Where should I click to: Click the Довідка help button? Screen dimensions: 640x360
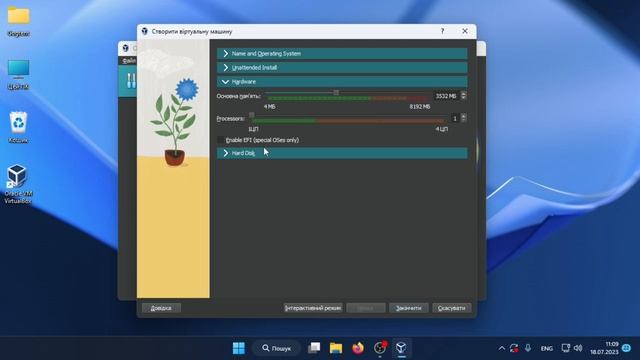(x=161, y=308)
